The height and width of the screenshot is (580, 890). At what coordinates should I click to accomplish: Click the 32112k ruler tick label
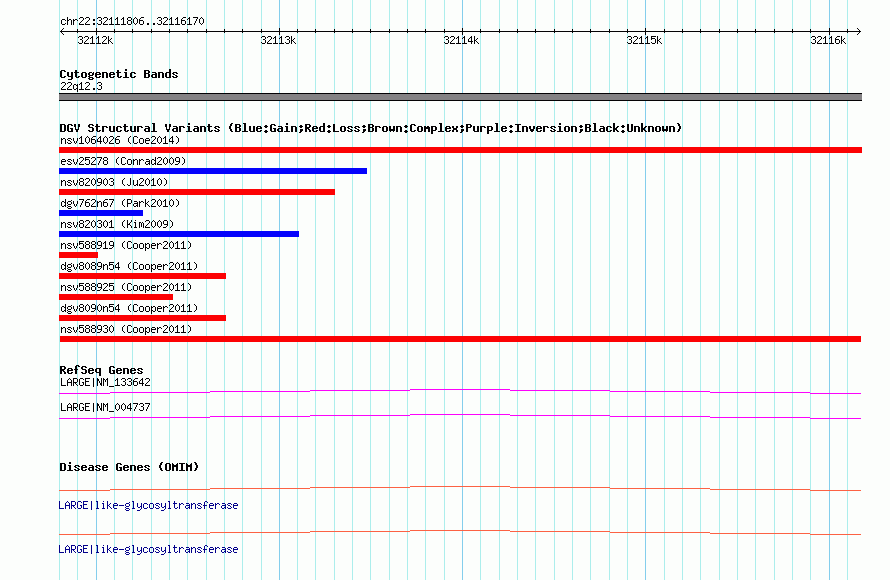pos(95,40)
